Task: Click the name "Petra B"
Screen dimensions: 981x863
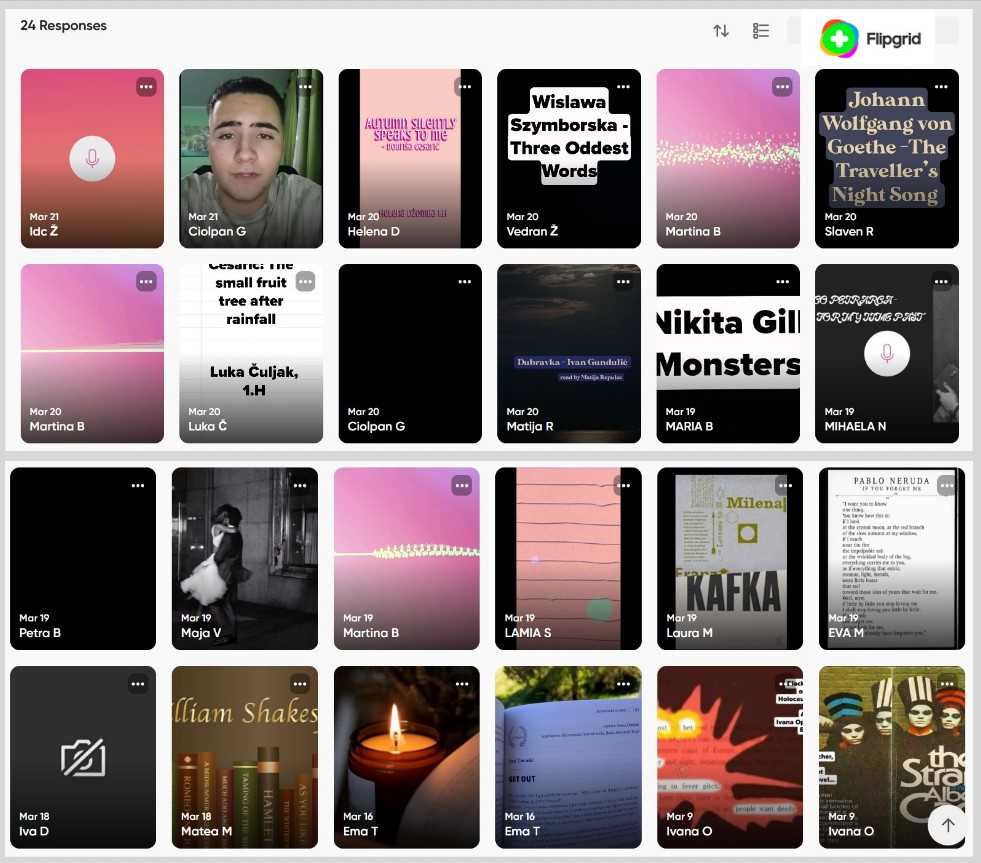Action: coord(39,633)
